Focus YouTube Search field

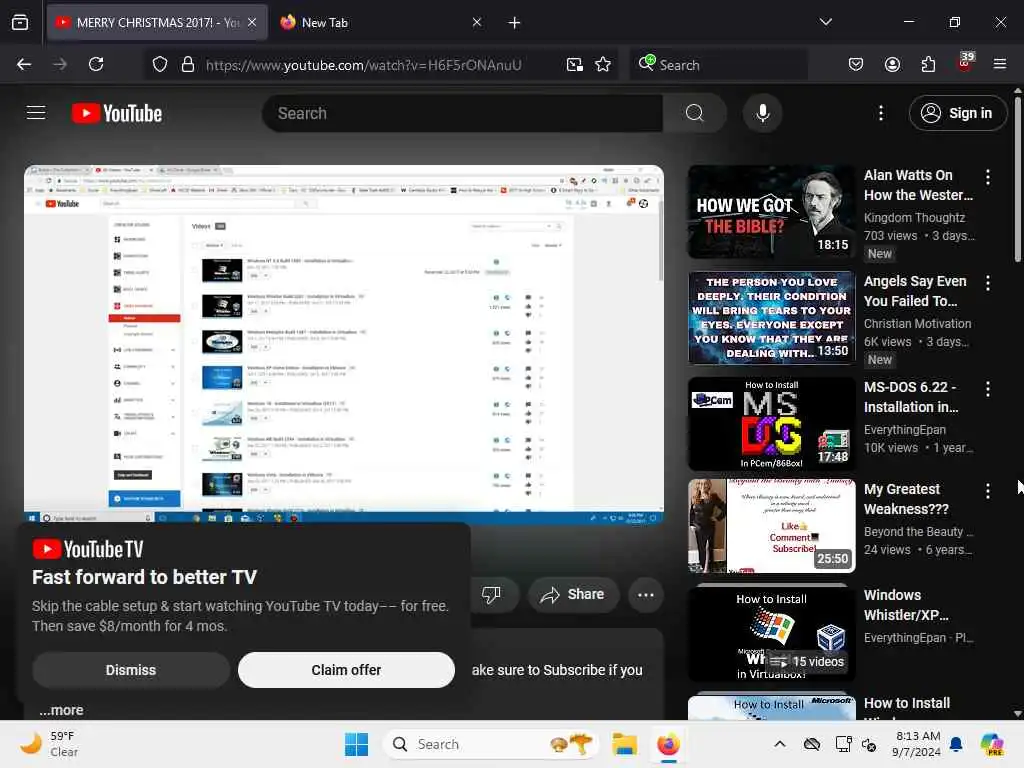point(462,113)
